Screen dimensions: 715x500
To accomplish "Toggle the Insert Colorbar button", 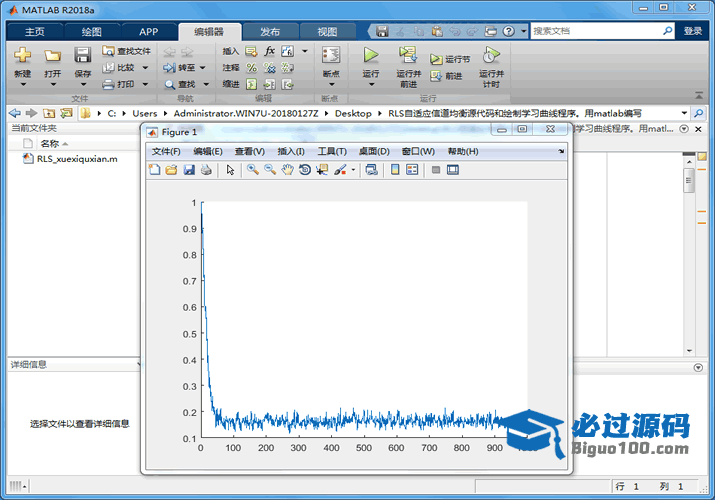I will pyautogui.click(x=395, y=170).
